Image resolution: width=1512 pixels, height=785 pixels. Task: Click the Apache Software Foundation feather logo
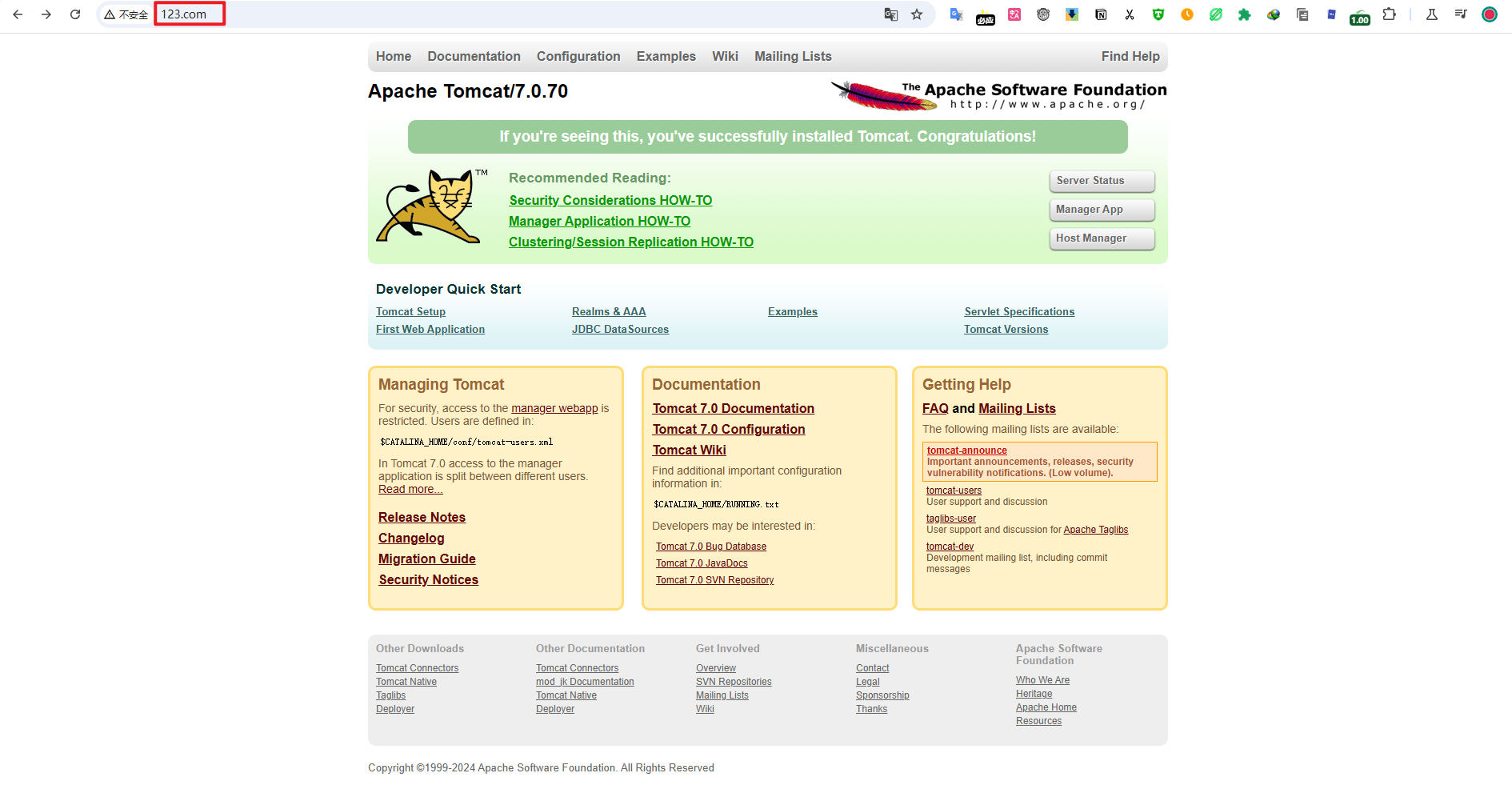pyautogui.click(x=998, y=95)
